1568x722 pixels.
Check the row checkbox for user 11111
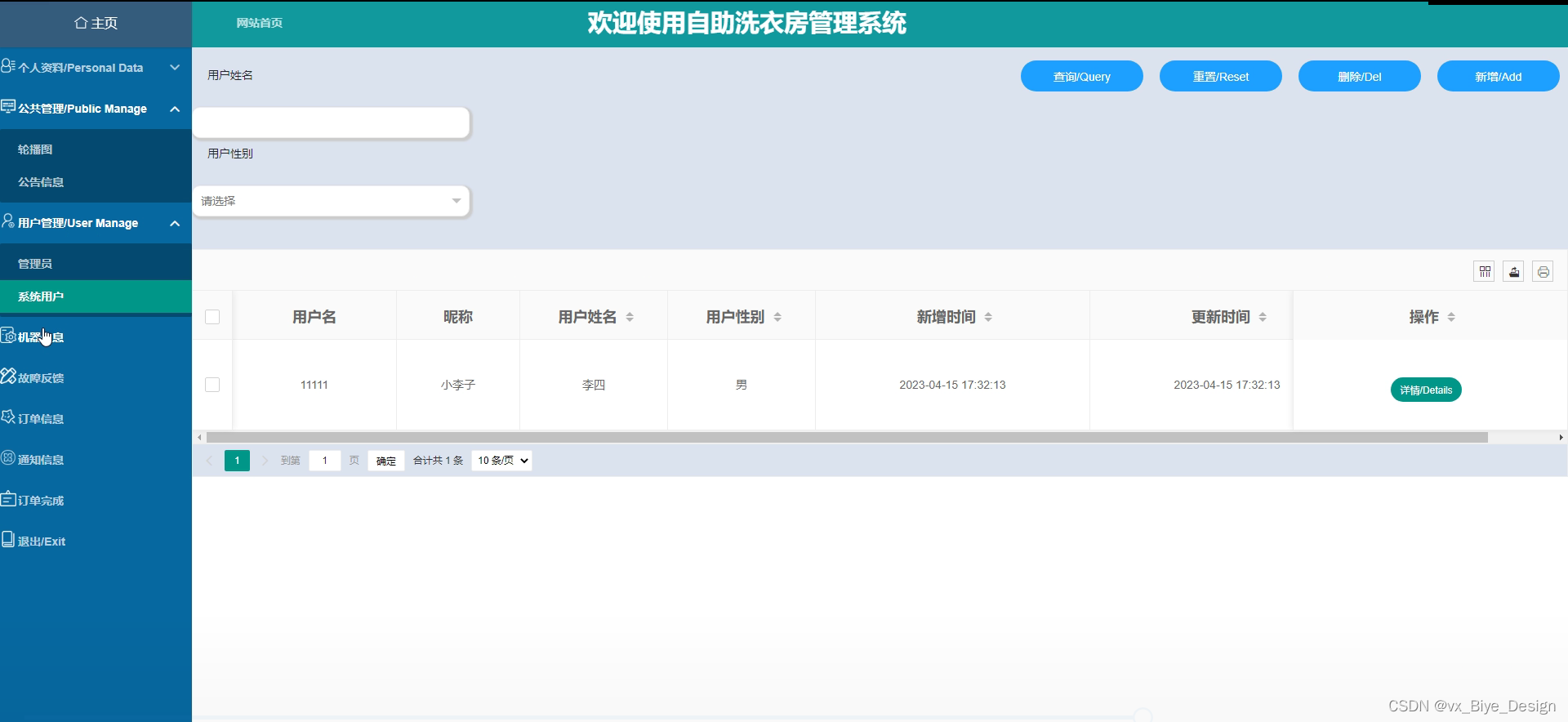point(212,385)
